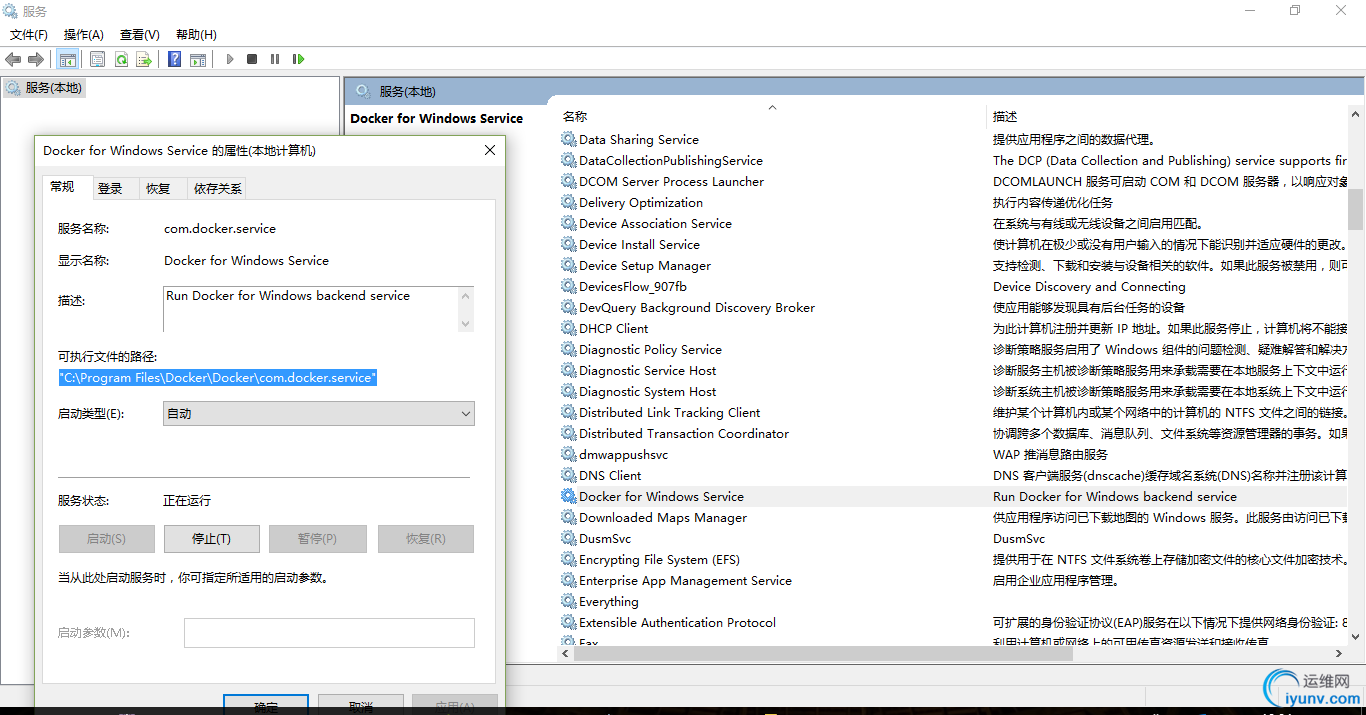Screen dimensions: 1366x715
Task: Select the gear icon of Data Sharing Service
Action: click(568, 139)
